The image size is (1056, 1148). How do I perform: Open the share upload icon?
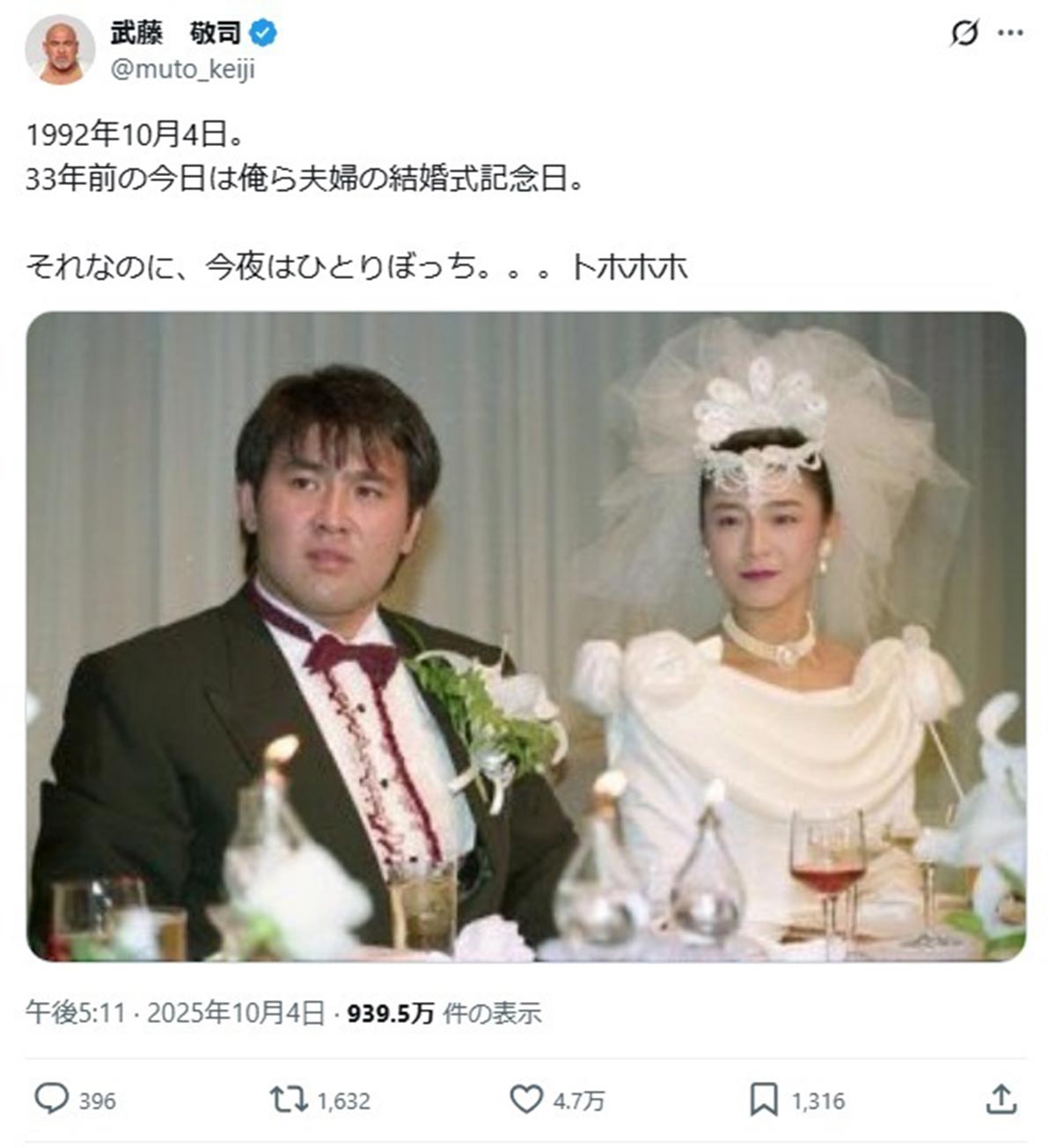click(x=1001, y=1099)
